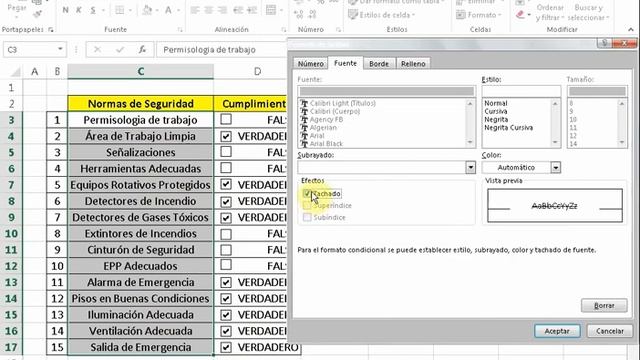Click the decrease decimal icon

pos(313,15)
